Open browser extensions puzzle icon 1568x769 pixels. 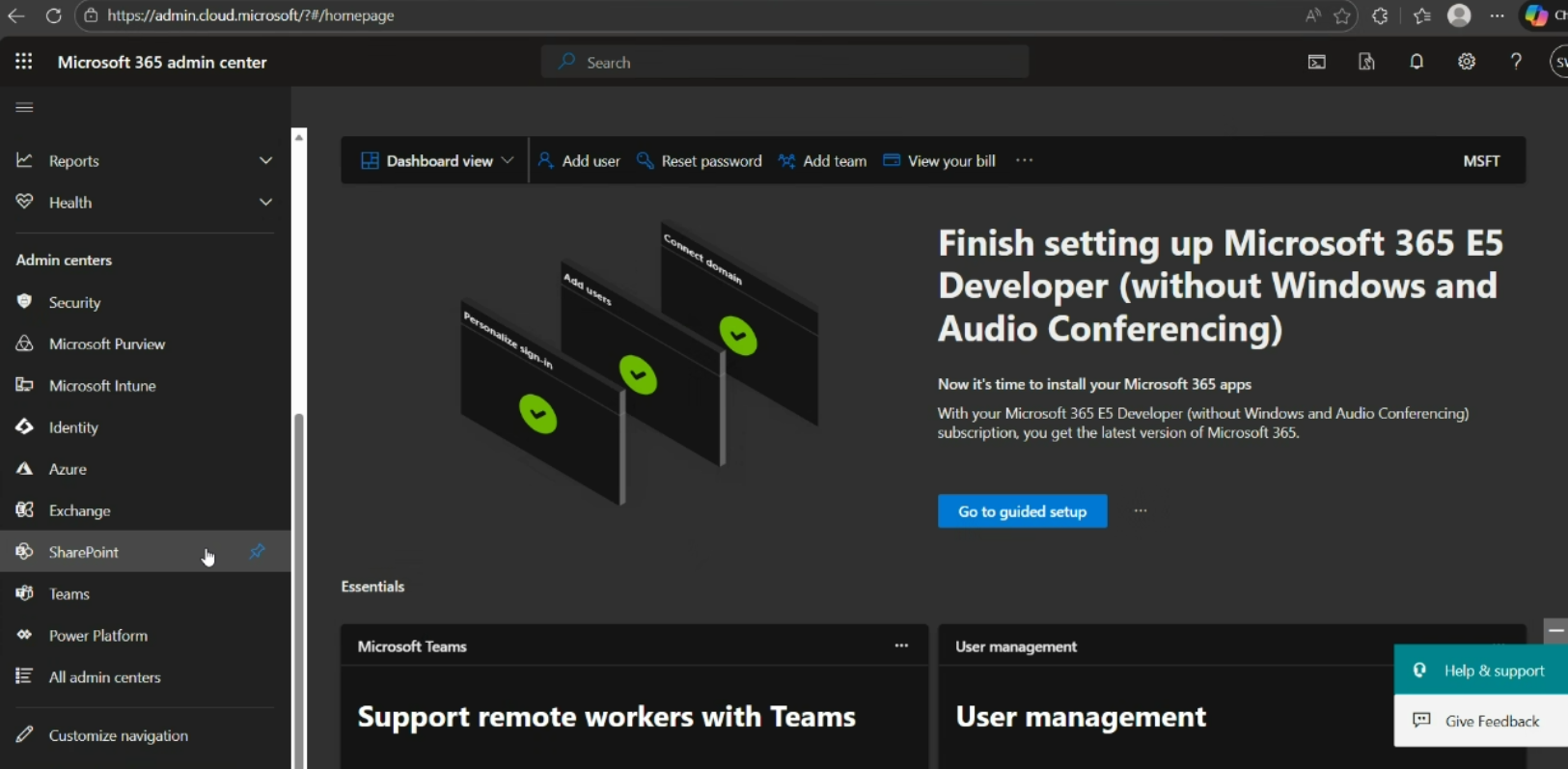[1380, 15]
